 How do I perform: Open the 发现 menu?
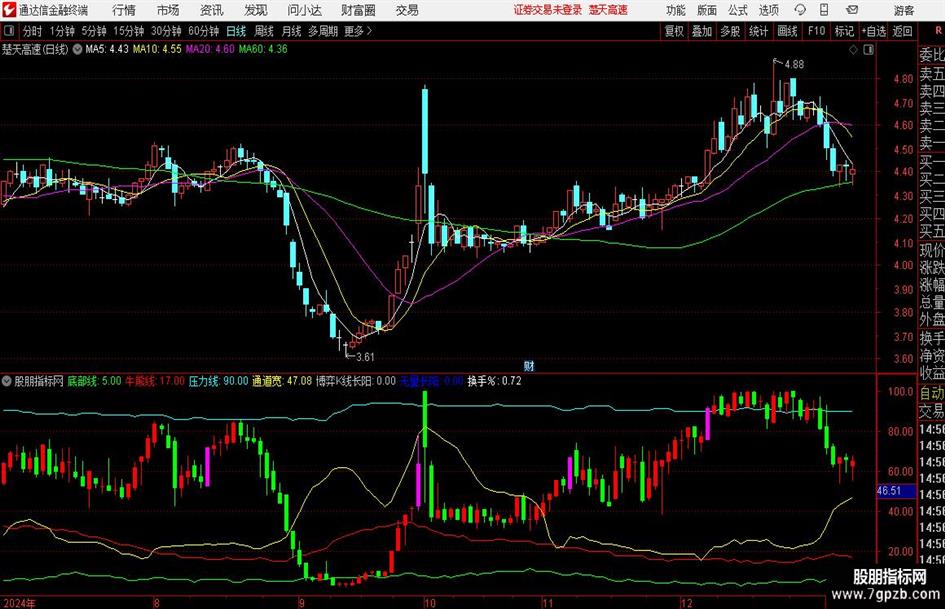(x=256, y=10)
